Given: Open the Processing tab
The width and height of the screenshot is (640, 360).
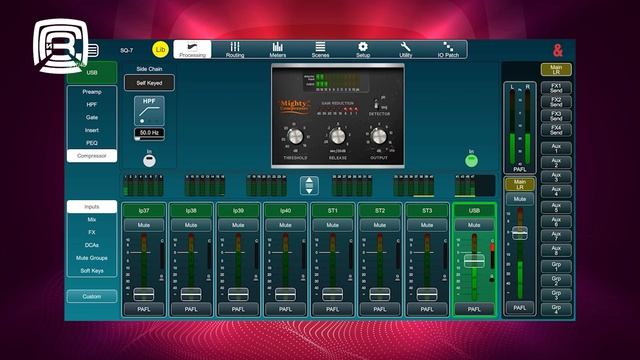Looking at the screenshot, I should click(192, 49).
